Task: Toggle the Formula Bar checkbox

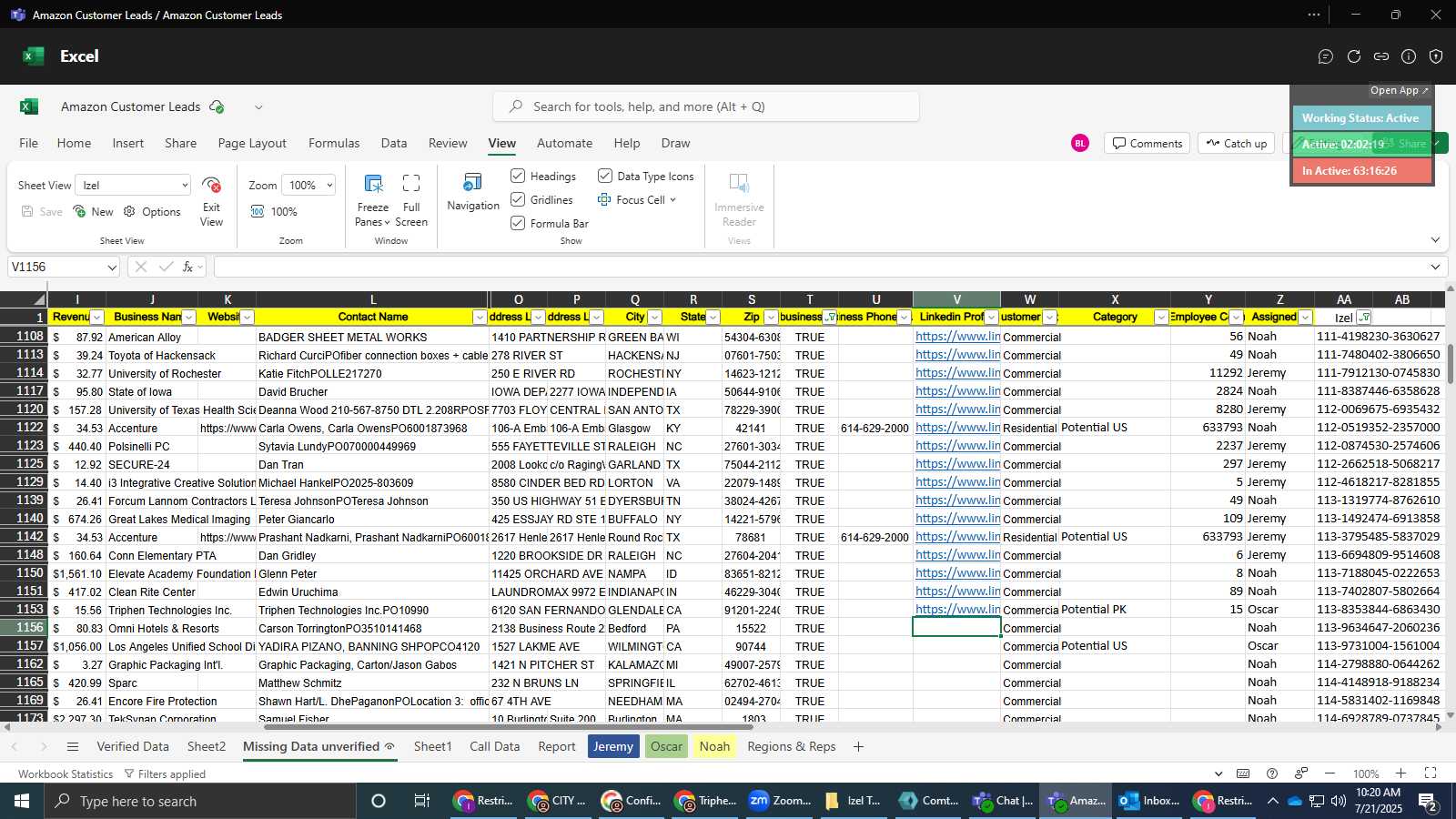Action: [x=518, y=223]
